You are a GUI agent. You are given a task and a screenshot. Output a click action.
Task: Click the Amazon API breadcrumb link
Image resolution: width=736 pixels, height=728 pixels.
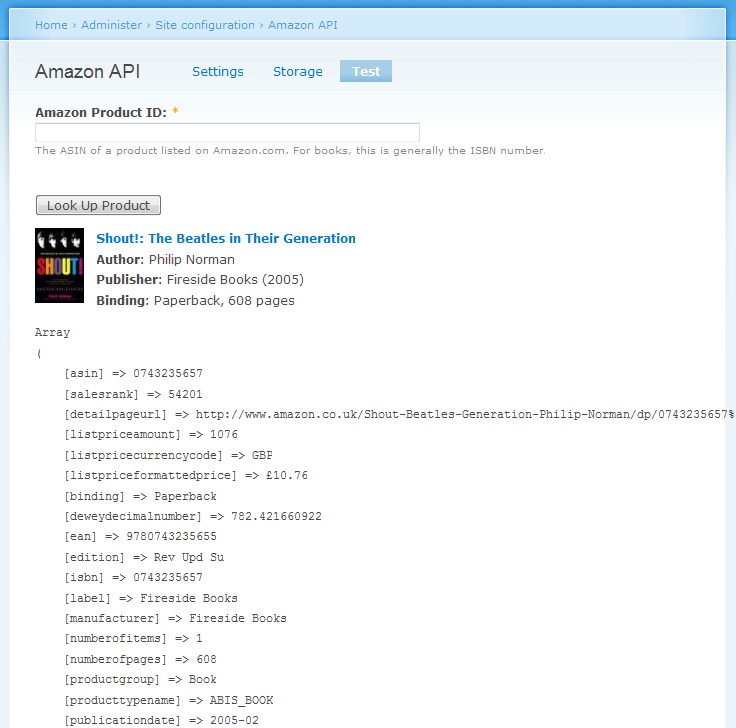click(x=303, y=25)
